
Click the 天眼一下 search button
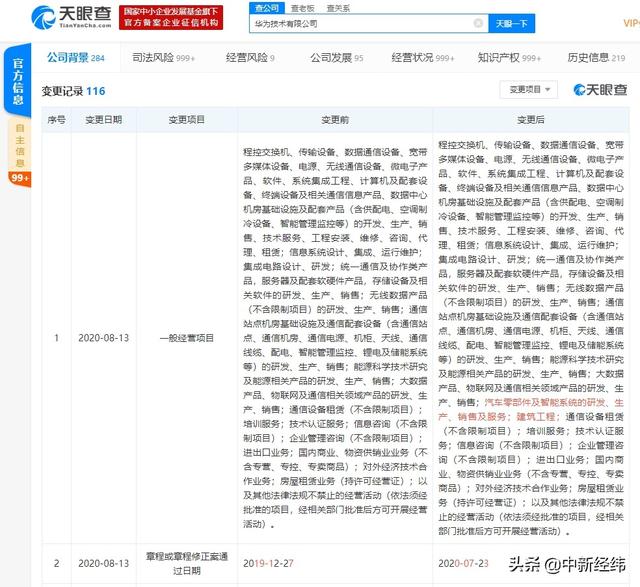pos(511,24)
